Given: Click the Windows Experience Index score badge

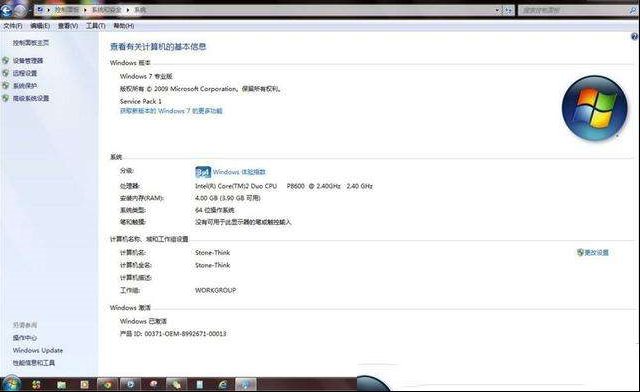Looking at the screenshot, I should click(x=203, y=172).
